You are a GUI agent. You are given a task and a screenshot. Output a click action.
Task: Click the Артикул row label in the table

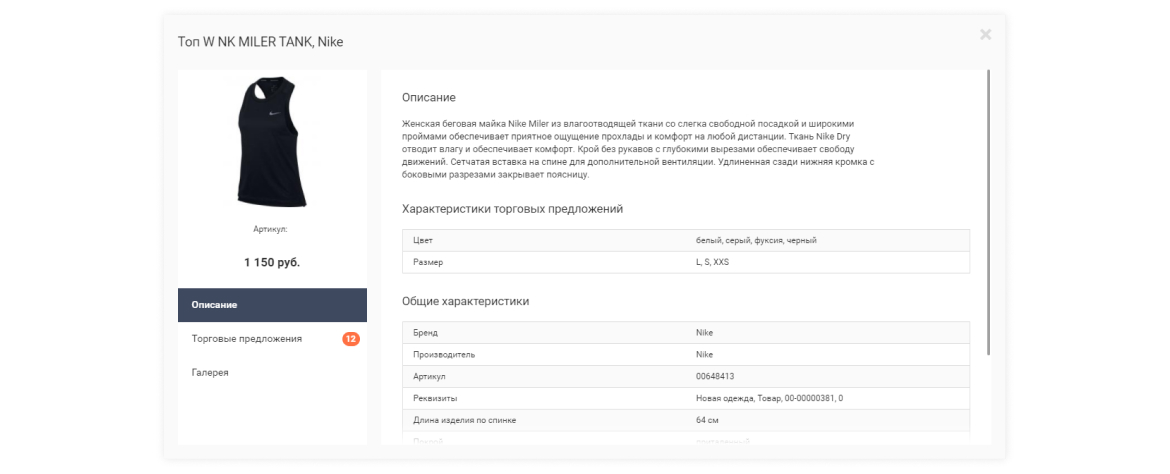click(429, 377)
